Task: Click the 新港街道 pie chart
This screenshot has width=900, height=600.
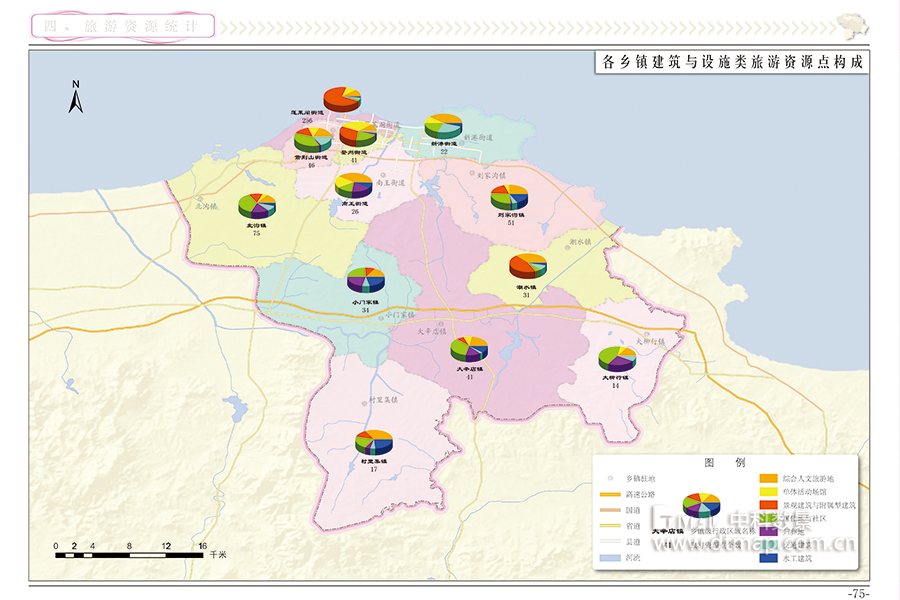Action: tap(443, 126)
